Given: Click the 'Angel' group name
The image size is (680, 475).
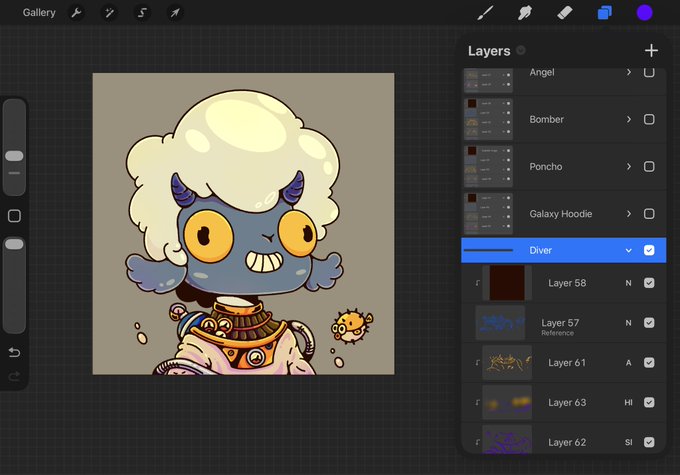Looking at the screenshot, I should 542,72.
